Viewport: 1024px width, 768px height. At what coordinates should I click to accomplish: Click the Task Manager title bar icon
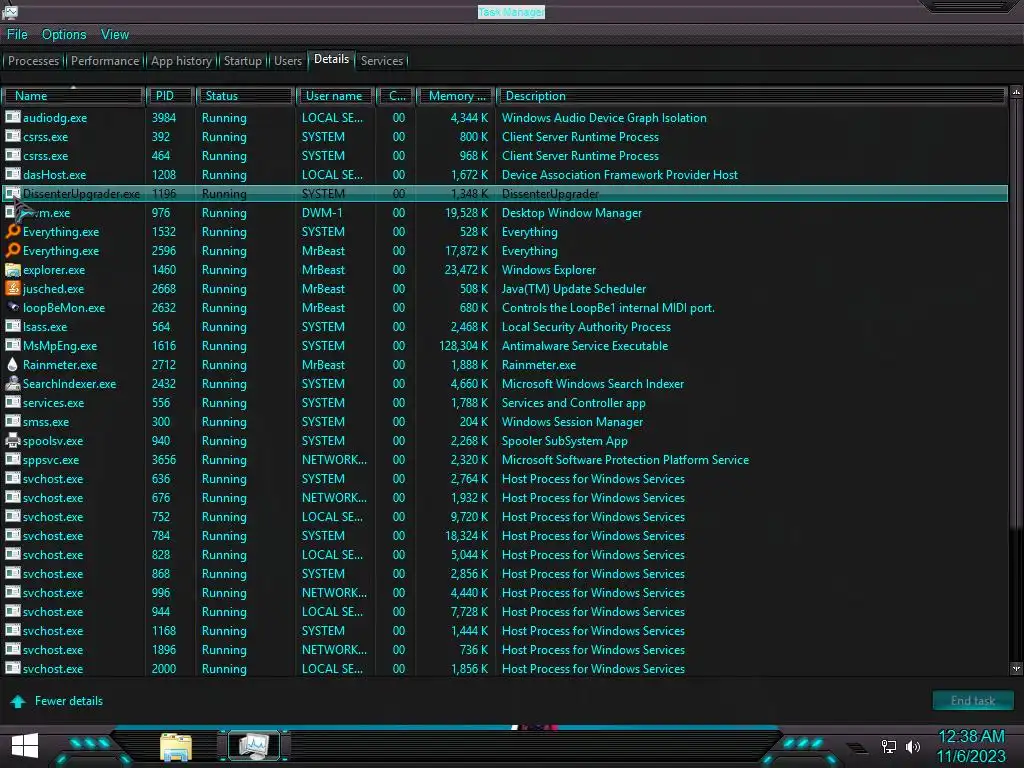[x=9, y=11]
